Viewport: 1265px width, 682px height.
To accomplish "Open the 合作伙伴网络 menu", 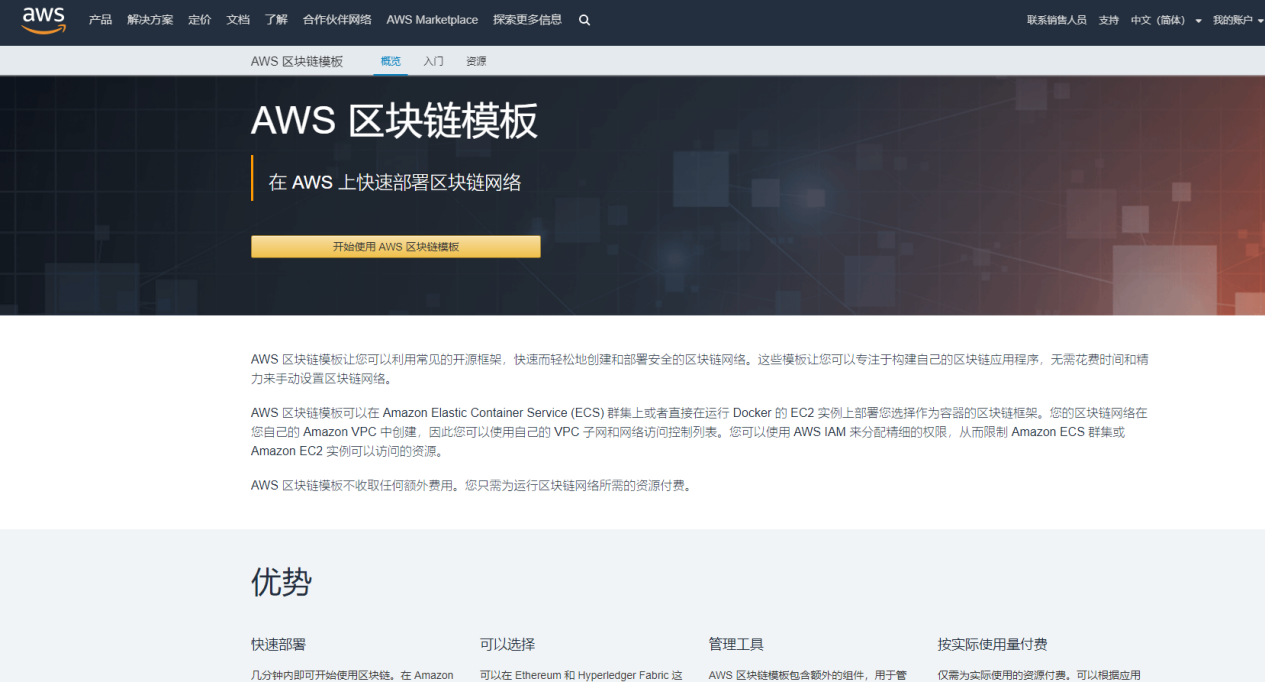I will [337, 20].
